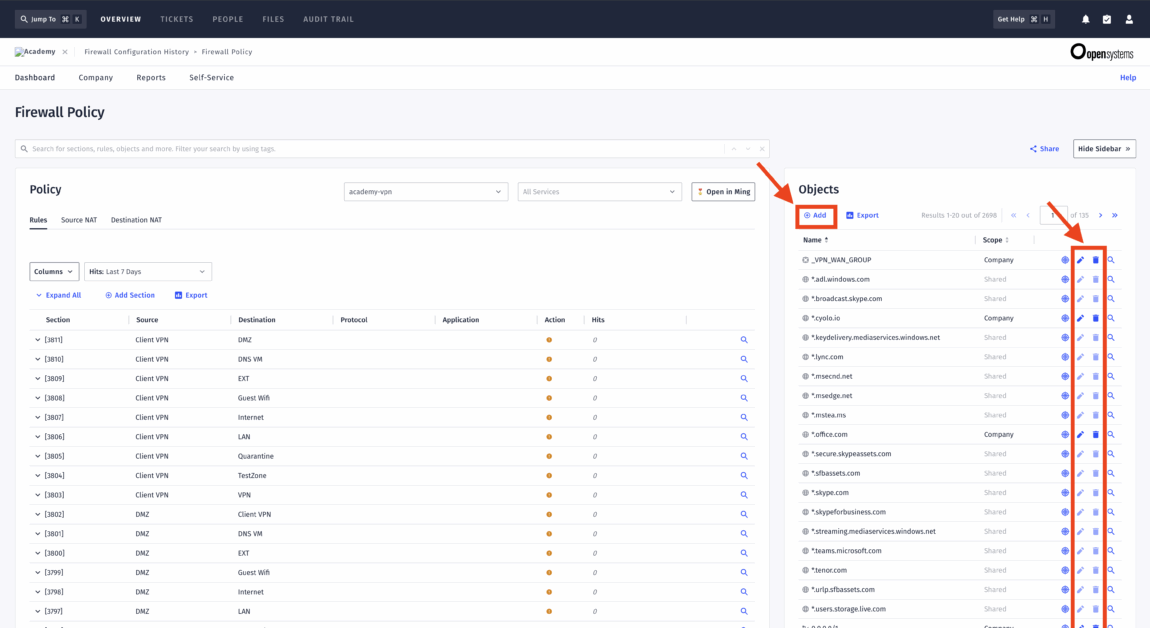Edit the _VPN_WAN_GROUP object with pencil icon

1079,259
